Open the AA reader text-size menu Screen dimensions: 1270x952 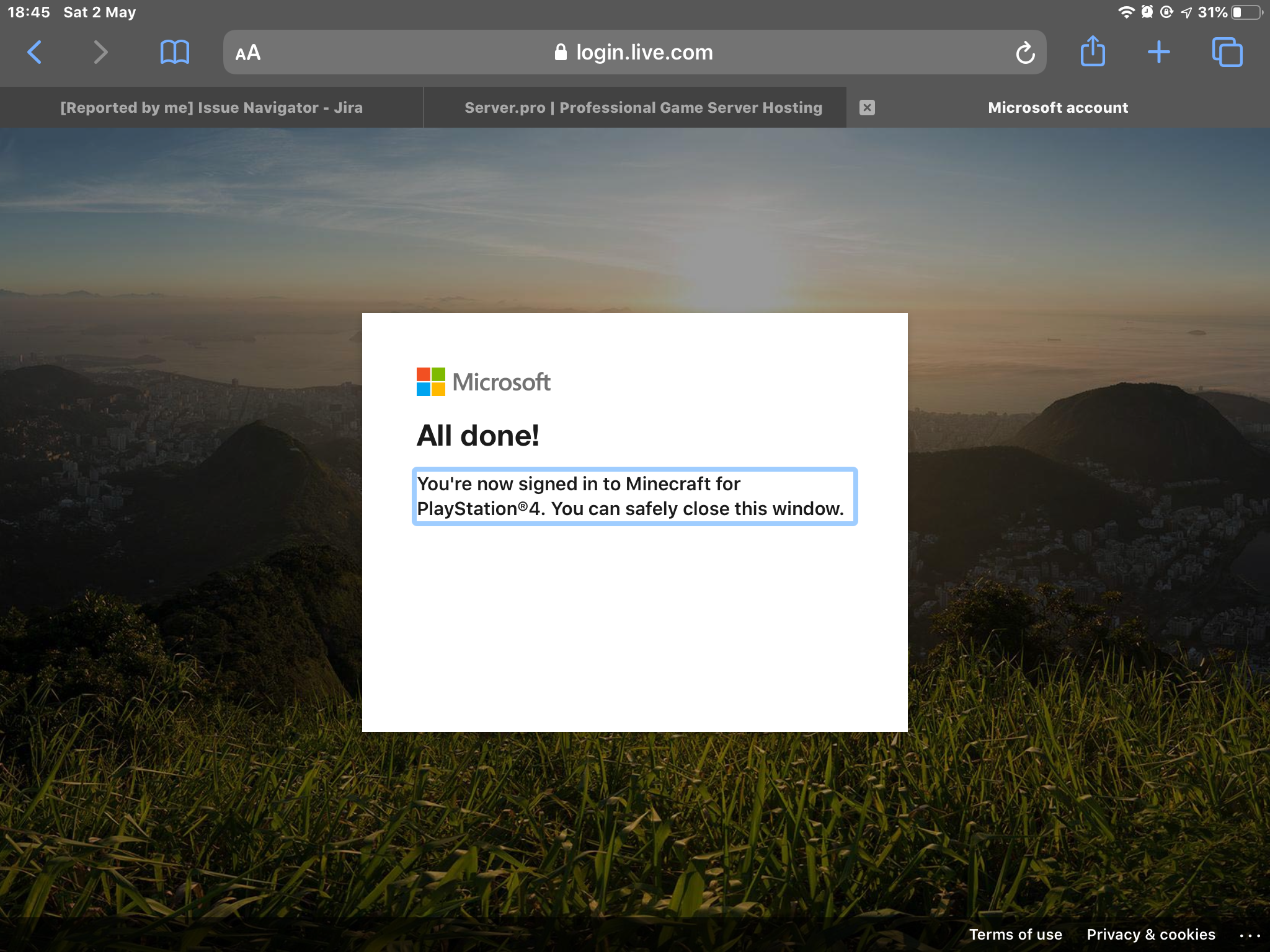pyautogui.click(x=248, y=53)
